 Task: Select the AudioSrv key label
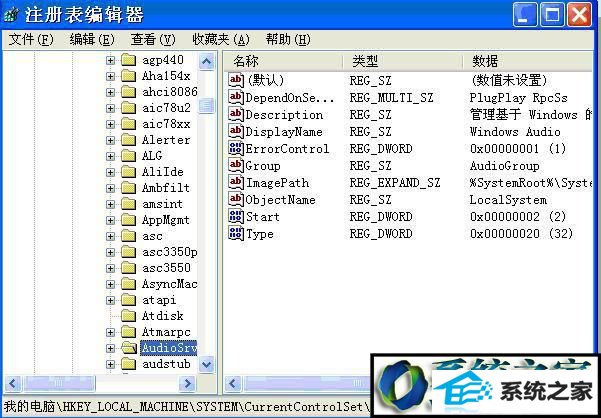tap(169, 348)
